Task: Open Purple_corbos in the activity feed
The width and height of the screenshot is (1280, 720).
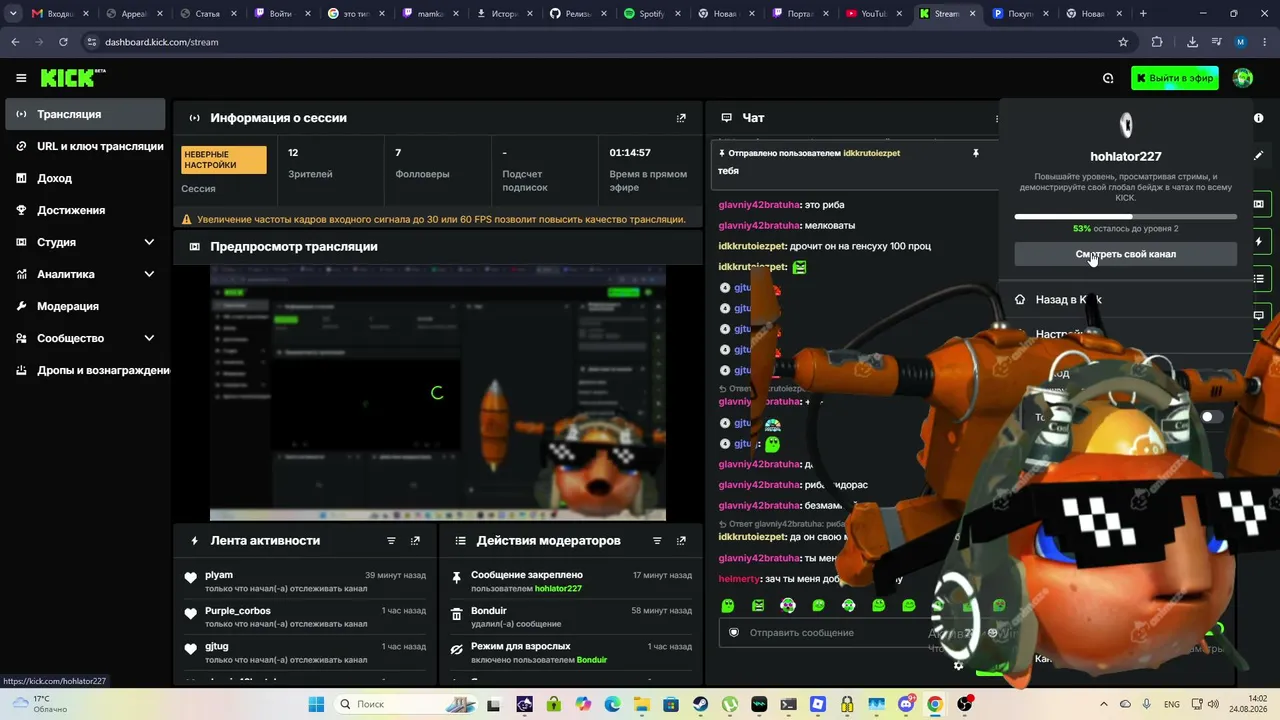Action: [x=238, y=611]
